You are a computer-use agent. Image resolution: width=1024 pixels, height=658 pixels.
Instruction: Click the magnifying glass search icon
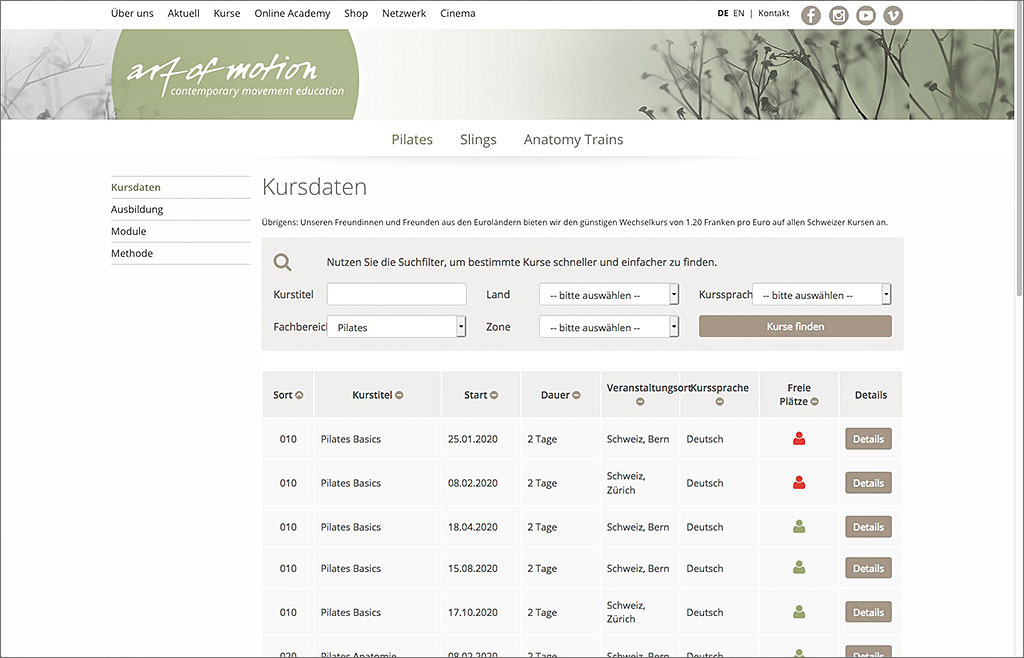click(x=283, y=262)
